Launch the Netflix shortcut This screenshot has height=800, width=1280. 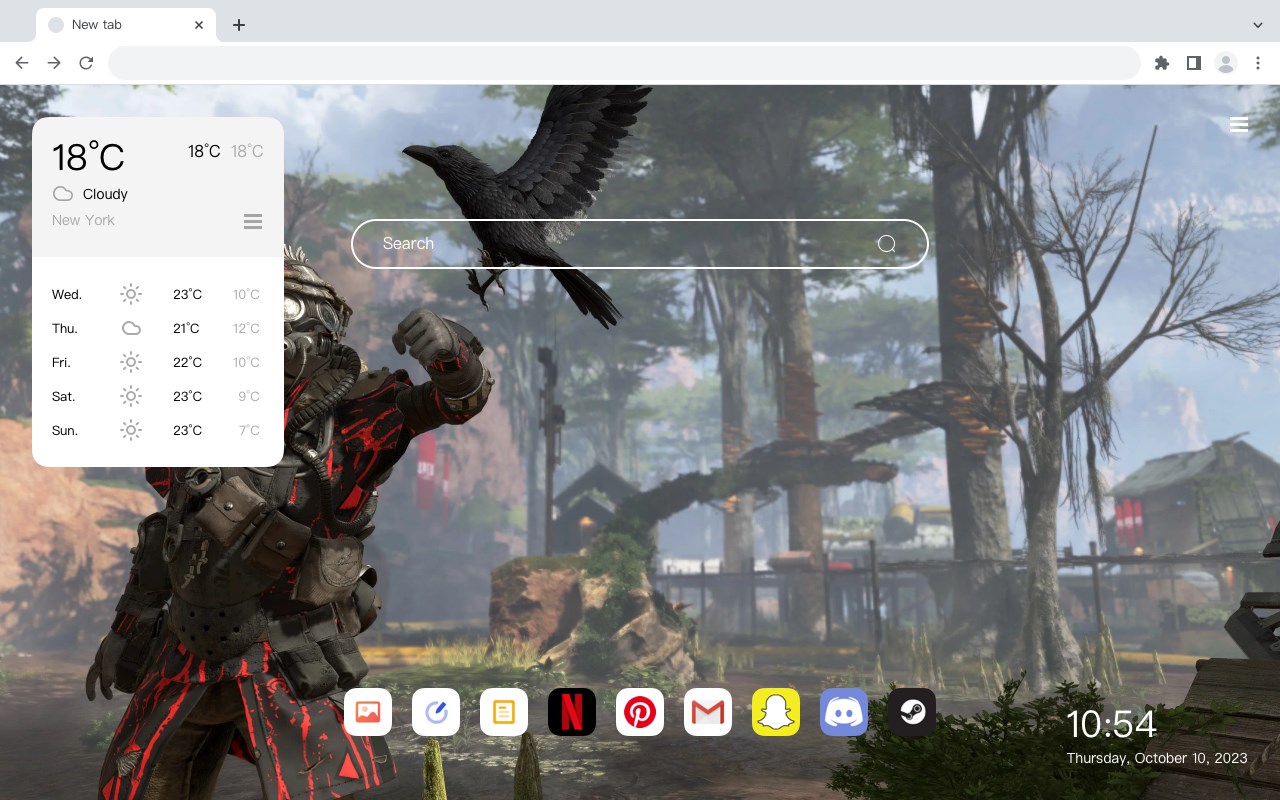(572, 712)
